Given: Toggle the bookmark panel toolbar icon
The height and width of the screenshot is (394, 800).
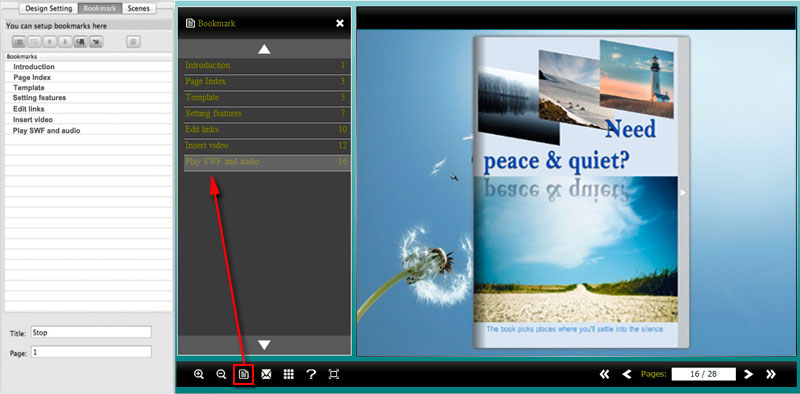Looking at the screenshot, I should click(x=244, y=375).
